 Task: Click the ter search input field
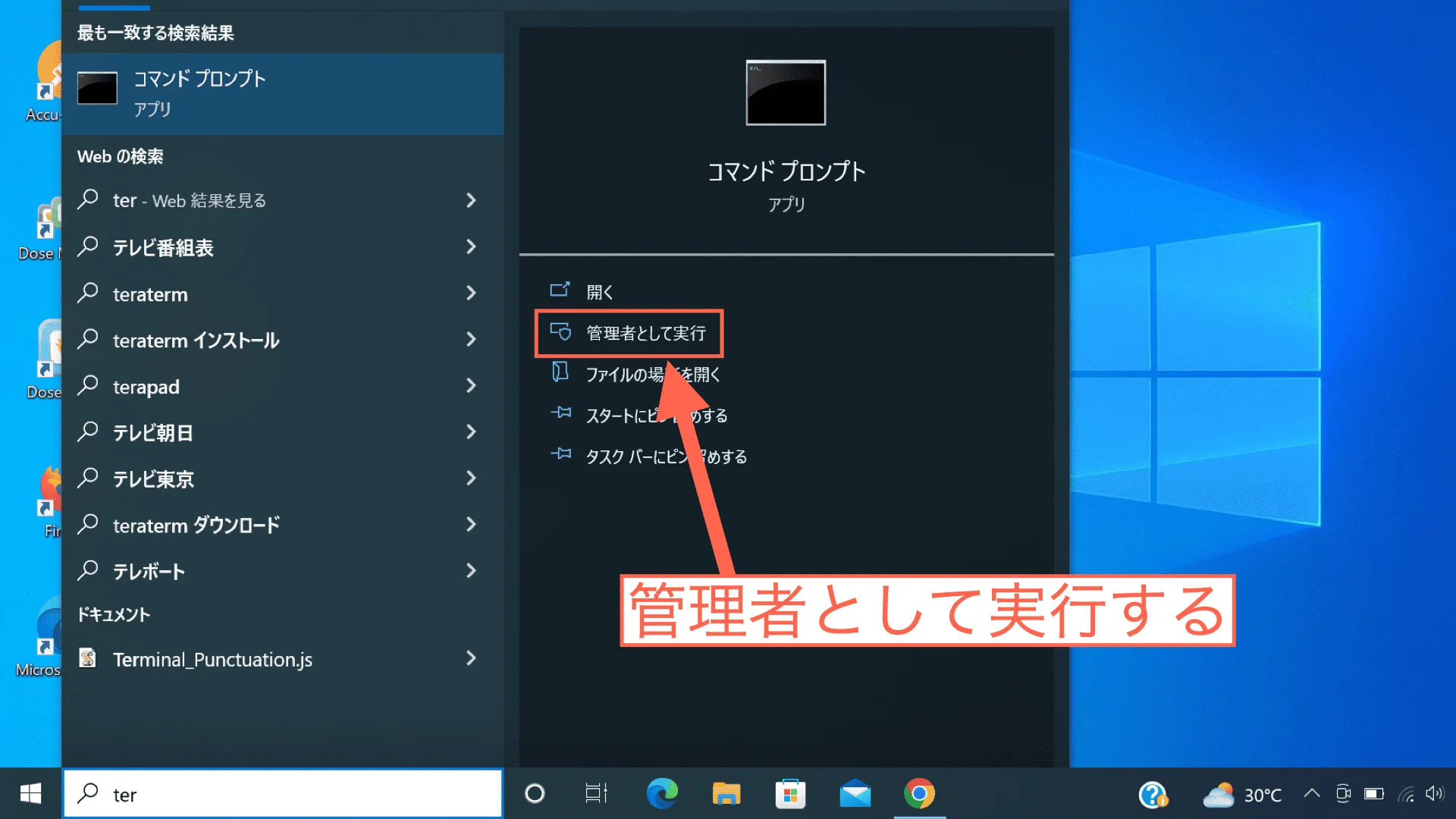point(281,793)
